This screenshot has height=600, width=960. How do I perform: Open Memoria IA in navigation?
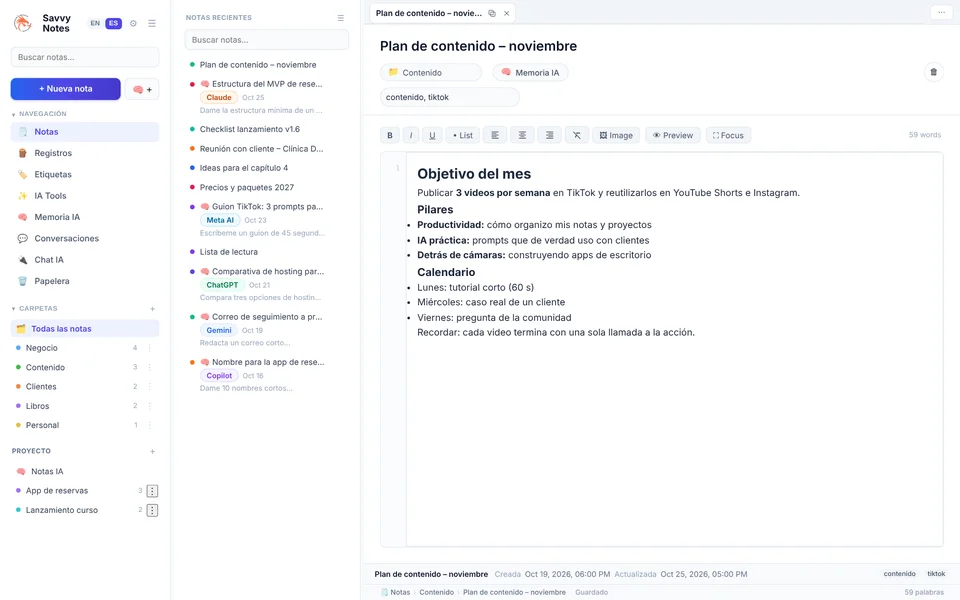coord(84,217)
